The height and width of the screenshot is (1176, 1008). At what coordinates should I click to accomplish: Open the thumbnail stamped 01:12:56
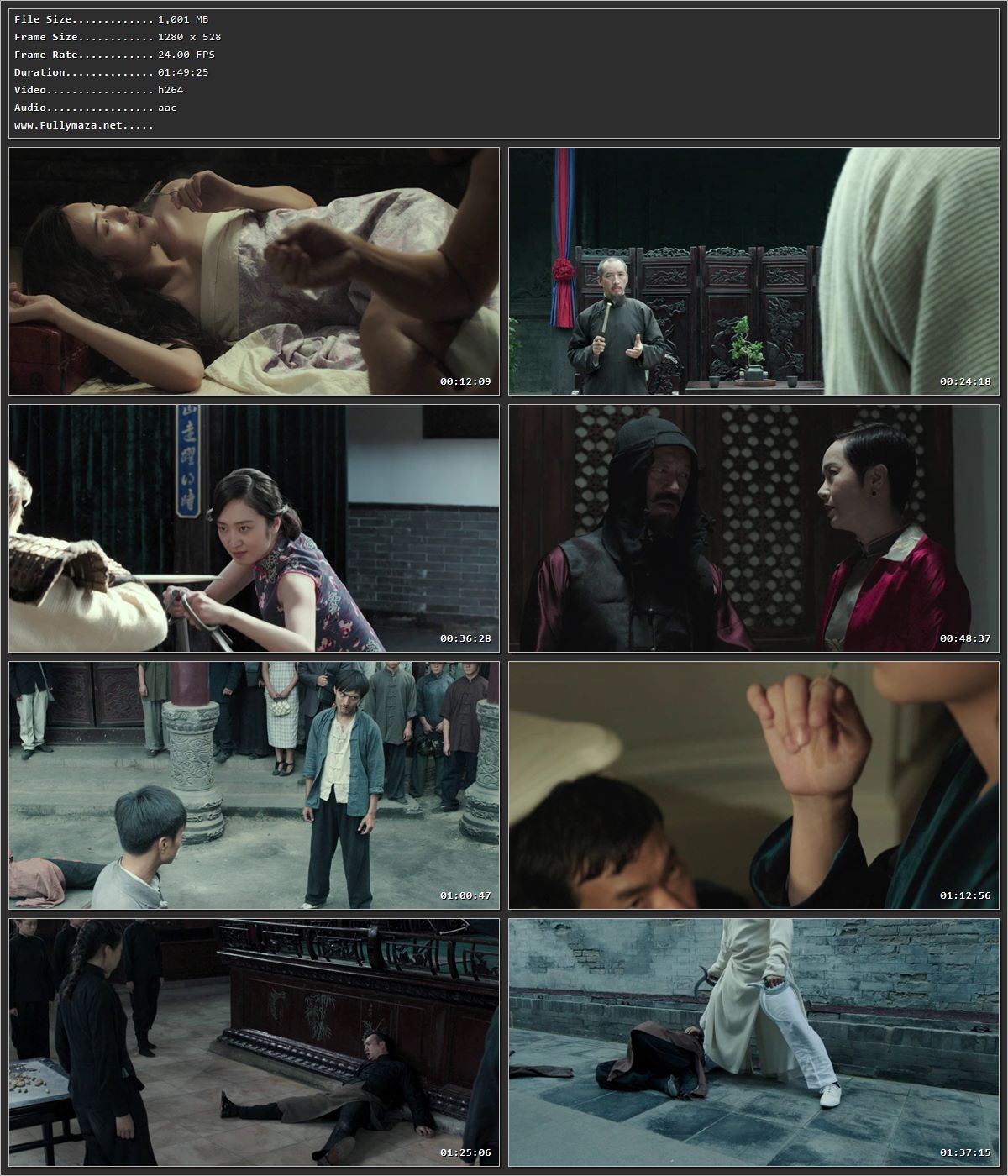coord(753,785)
